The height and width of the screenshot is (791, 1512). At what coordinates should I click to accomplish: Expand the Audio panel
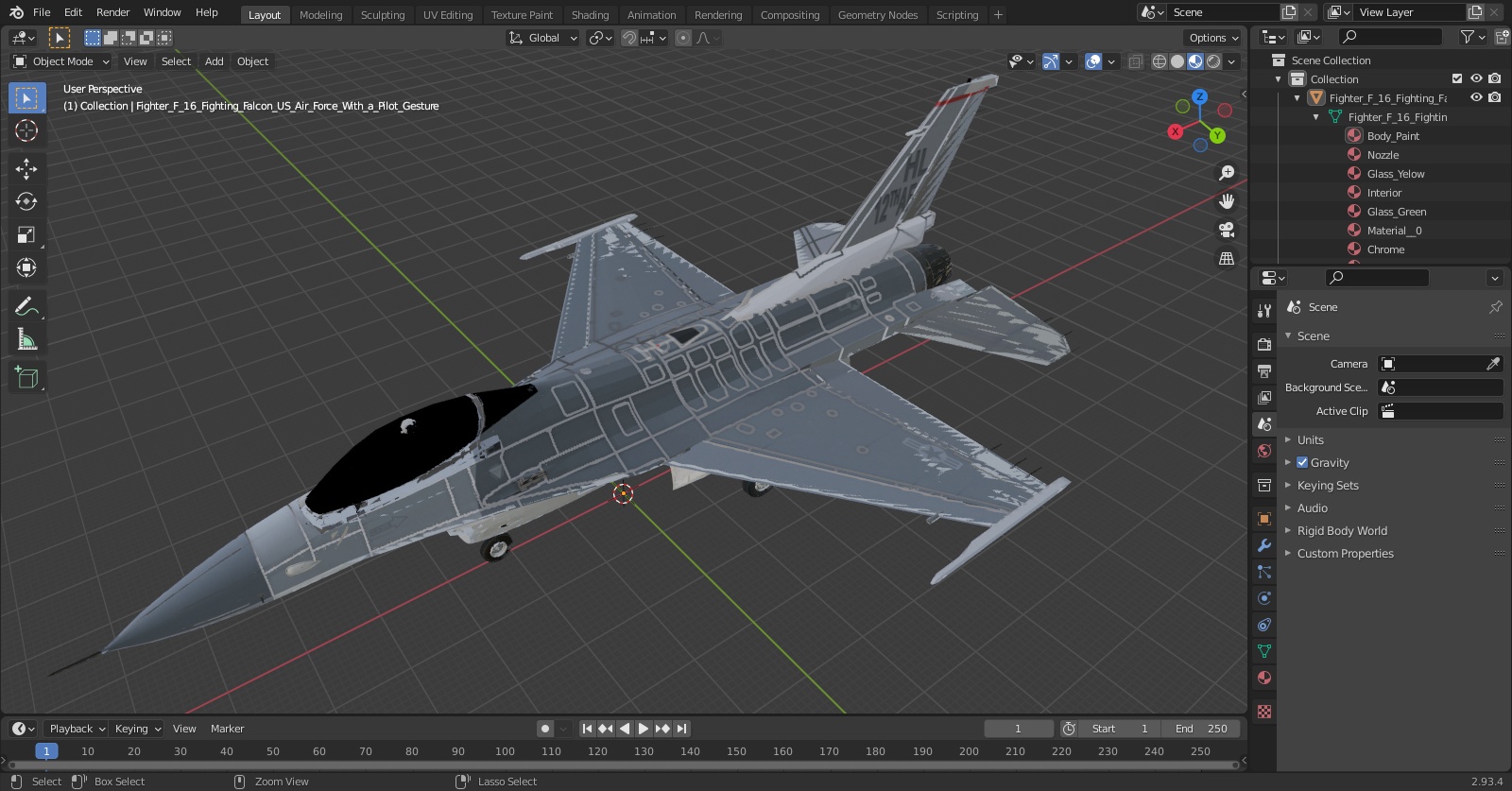[1312, 507]
